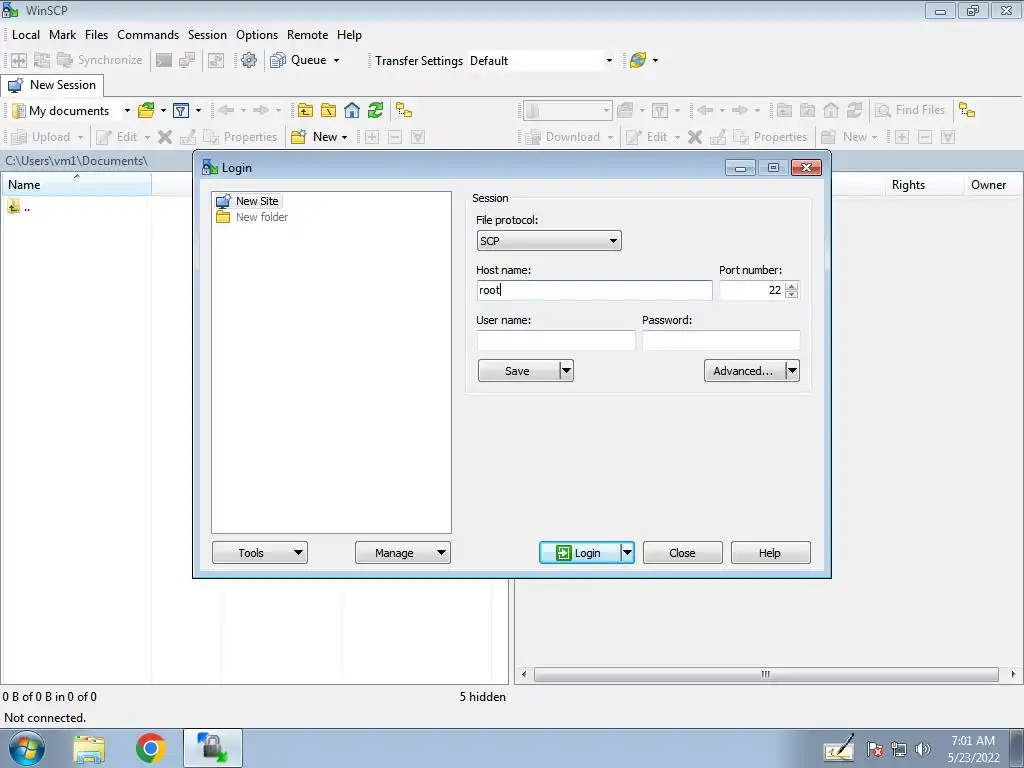Select New folder in the site tree
This screenshot has width=1024, height=768.
261,217
